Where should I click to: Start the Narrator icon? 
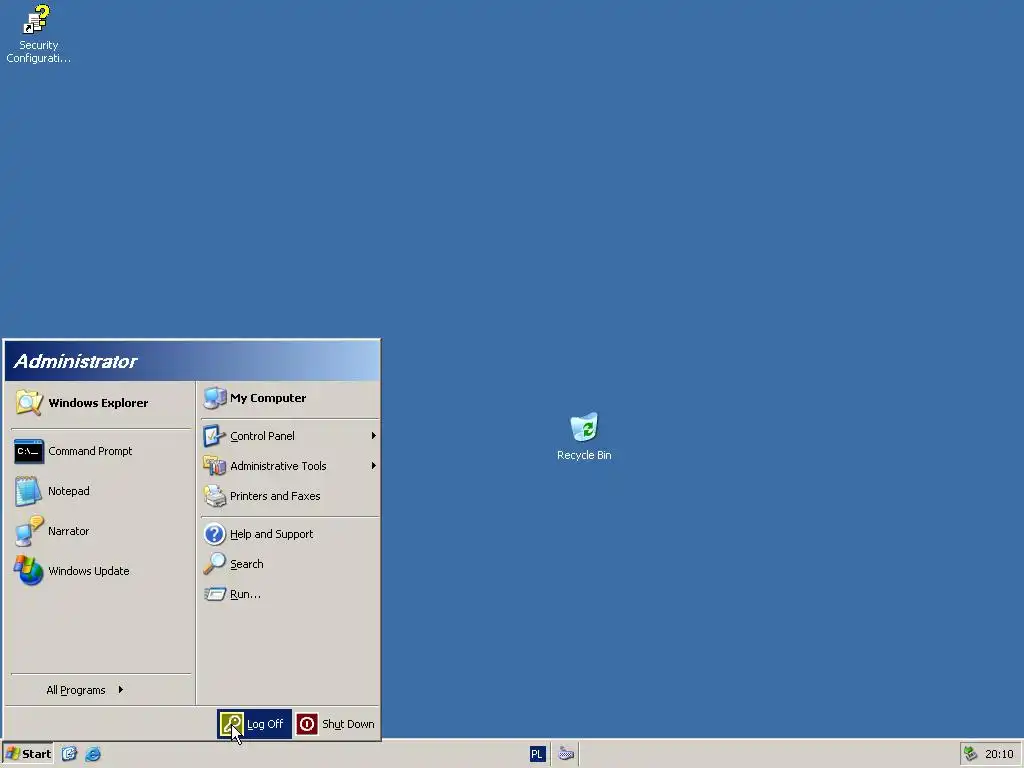(x=29, y=531)
